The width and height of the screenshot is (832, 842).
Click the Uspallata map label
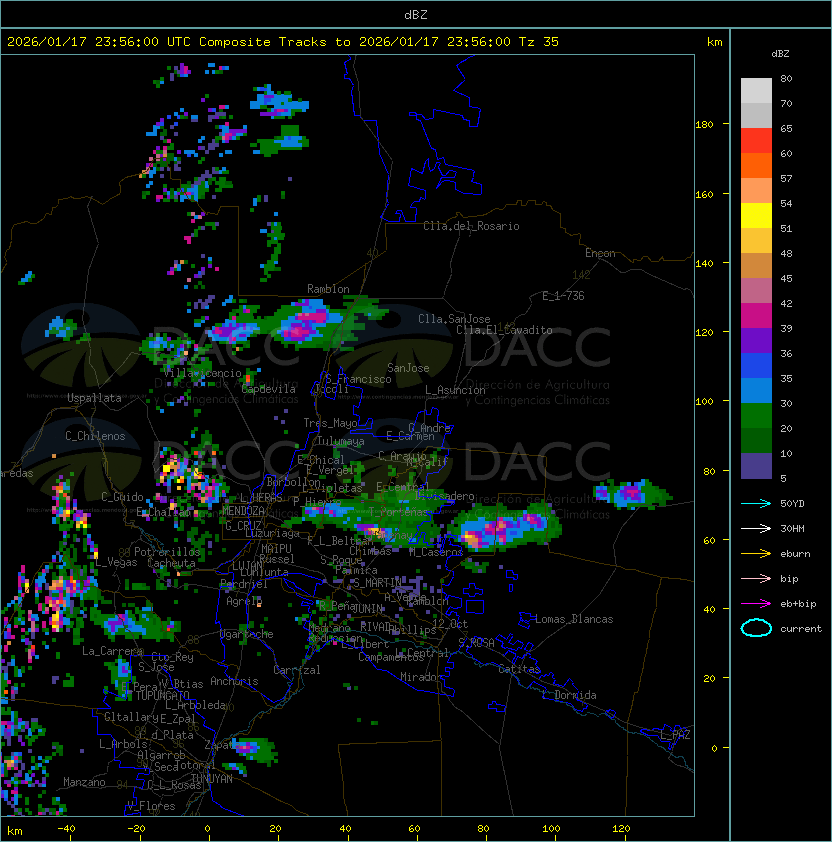point(94,398)
